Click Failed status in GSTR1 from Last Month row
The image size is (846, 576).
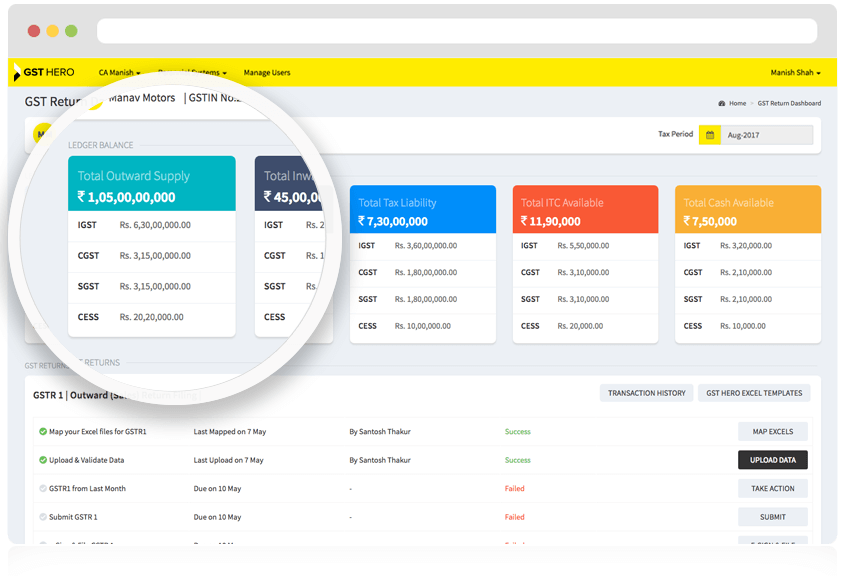tap(514, 489)
